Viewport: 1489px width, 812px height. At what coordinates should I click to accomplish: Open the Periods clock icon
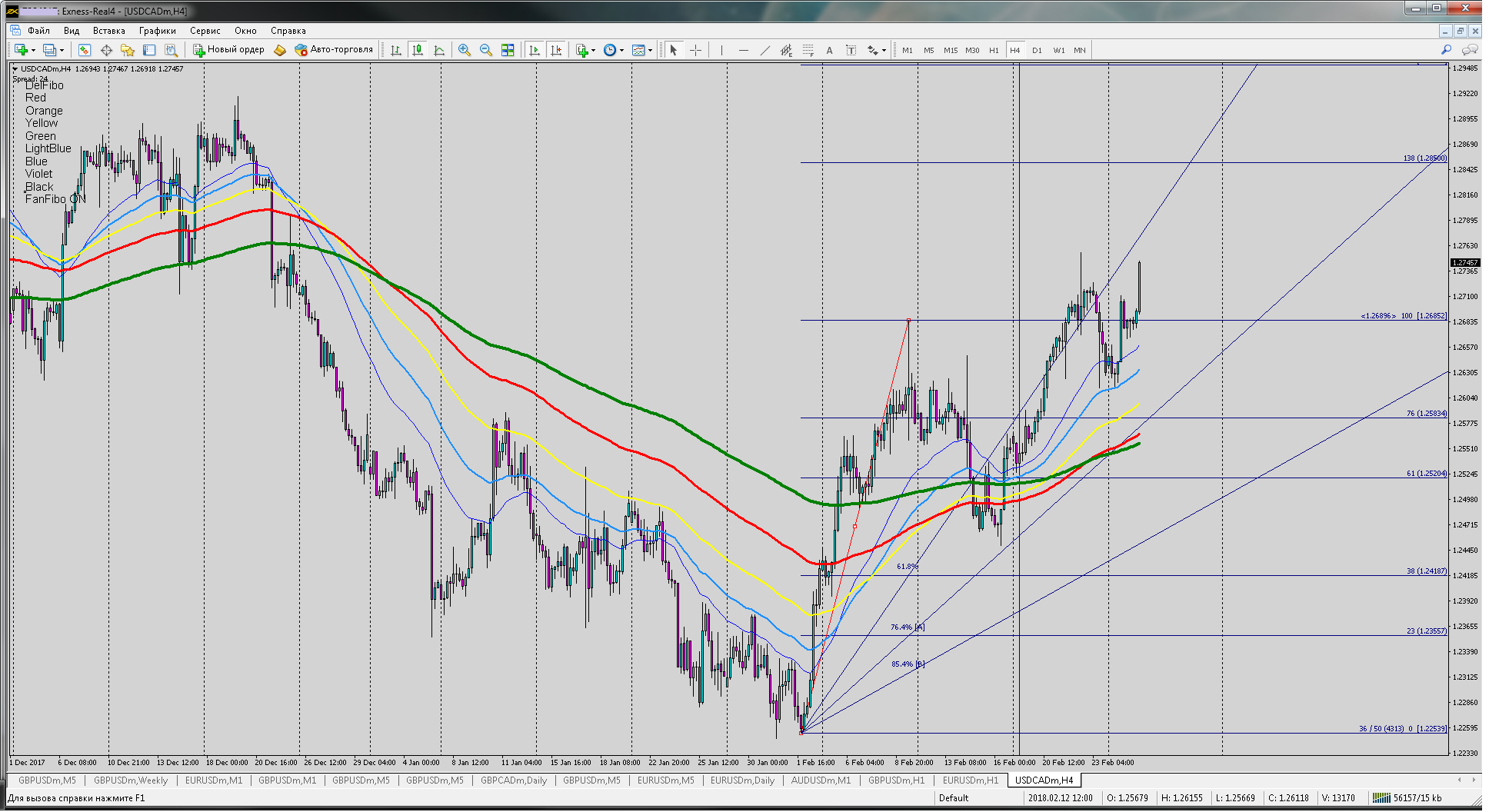tap(610, 50)
